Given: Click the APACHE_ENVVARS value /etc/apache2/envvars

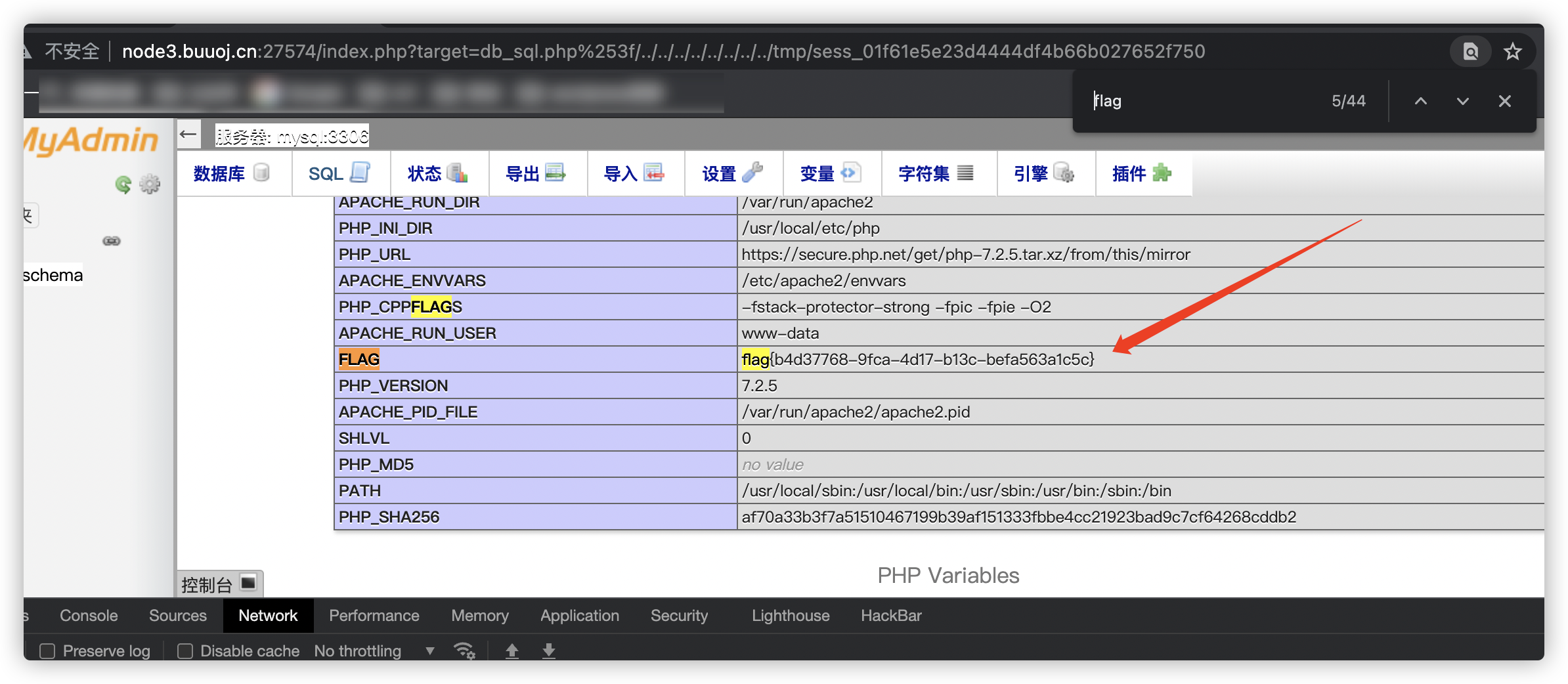Looking at the screenshot, I should coord(824,280).
